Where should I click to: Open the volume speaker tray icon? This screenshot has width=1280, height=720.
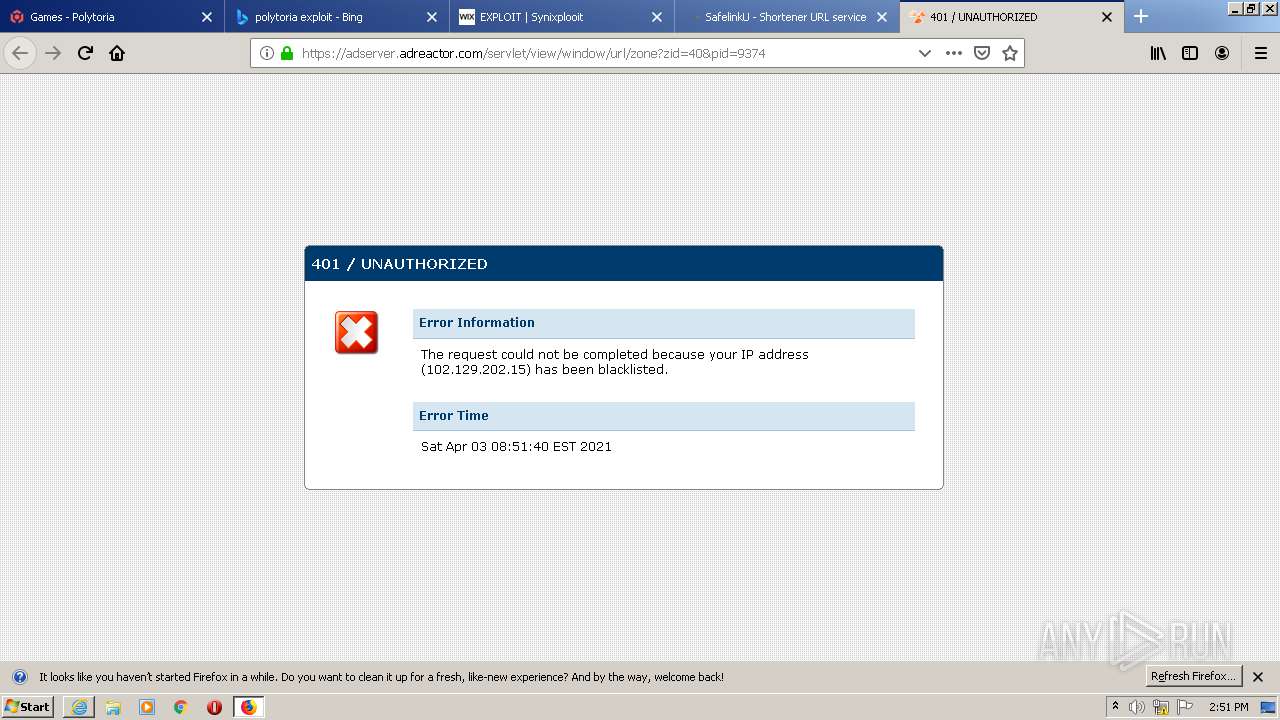(x=1137, y=707)
